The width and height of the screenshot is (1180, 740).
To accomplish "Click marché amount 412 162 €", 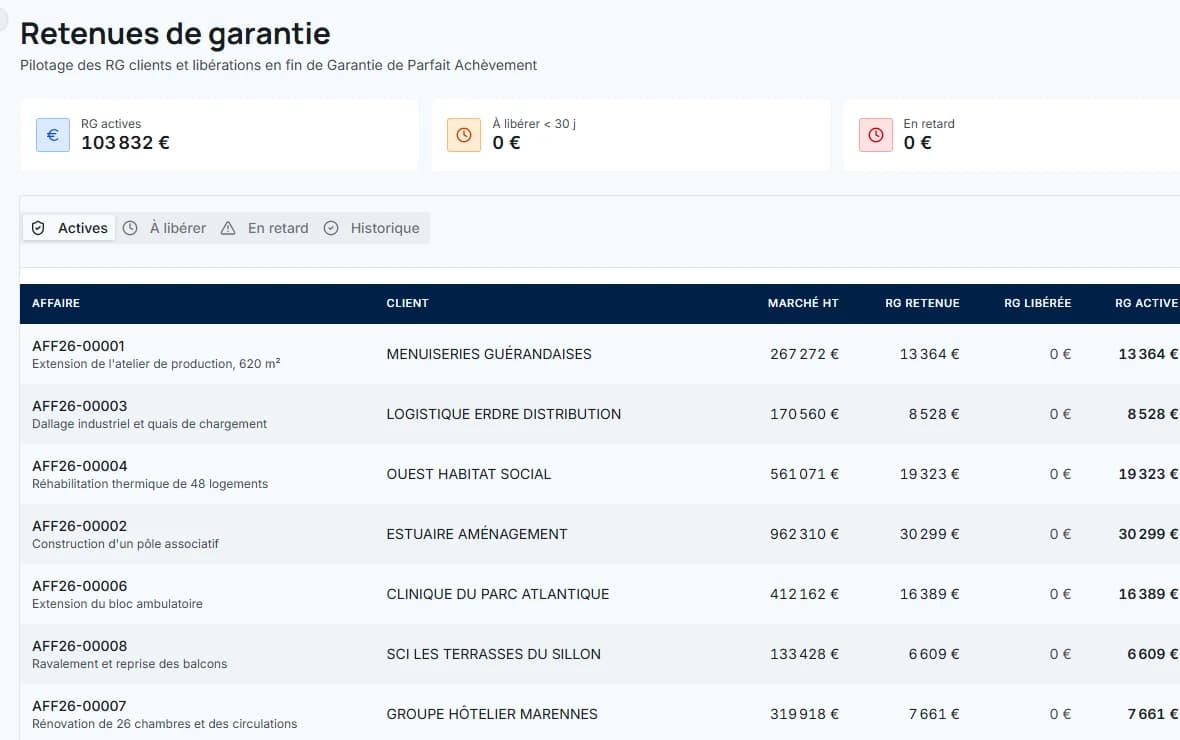I will [x=804, y=595].
